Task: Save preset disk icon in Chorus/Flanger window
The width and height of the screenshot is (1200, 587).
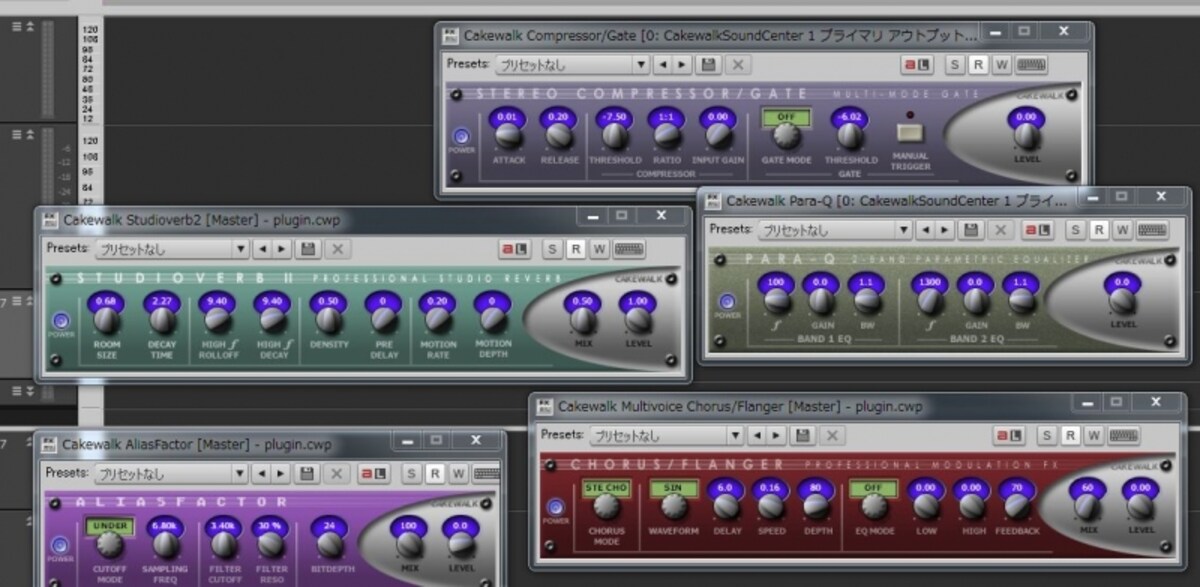Action: point(802,436)
